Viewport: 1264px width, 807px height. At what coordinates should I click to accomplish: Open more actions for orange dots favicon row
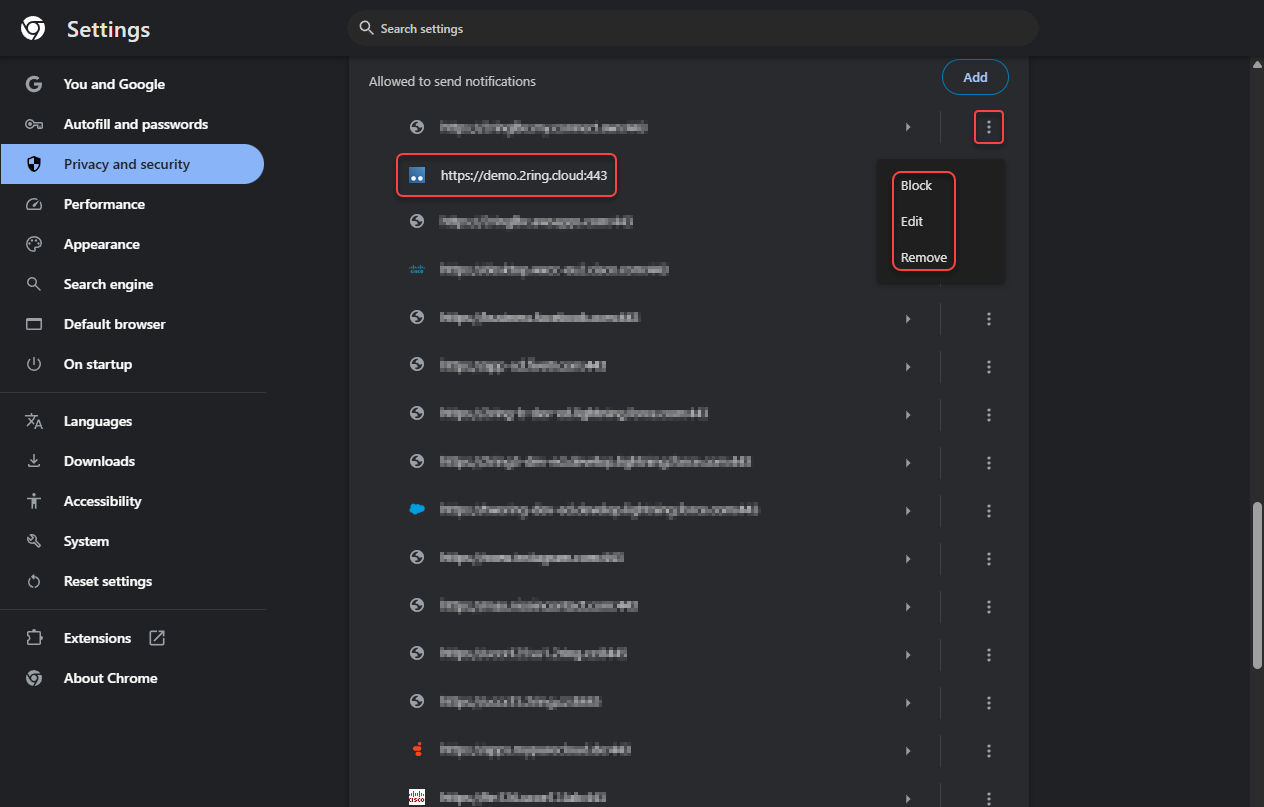click(x=989, y=751)
